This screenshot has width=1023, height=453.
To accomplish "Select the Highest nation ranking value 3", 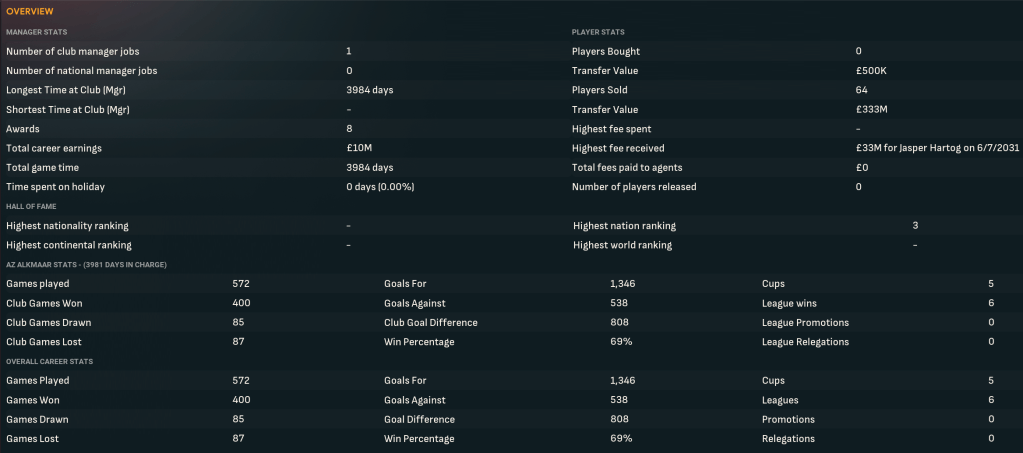I will coord(915,226).
